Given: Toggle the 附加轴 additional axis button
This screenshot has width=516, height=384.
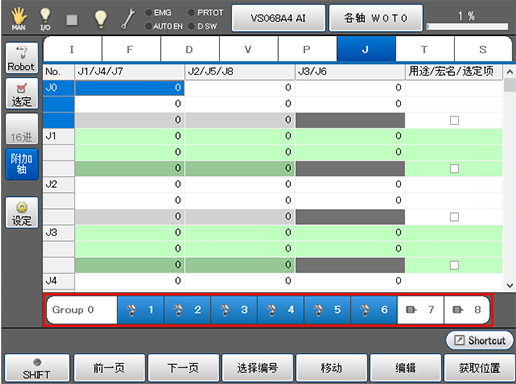Looking at the screenshot, I should pyautogui.click(x=22, y=164).
